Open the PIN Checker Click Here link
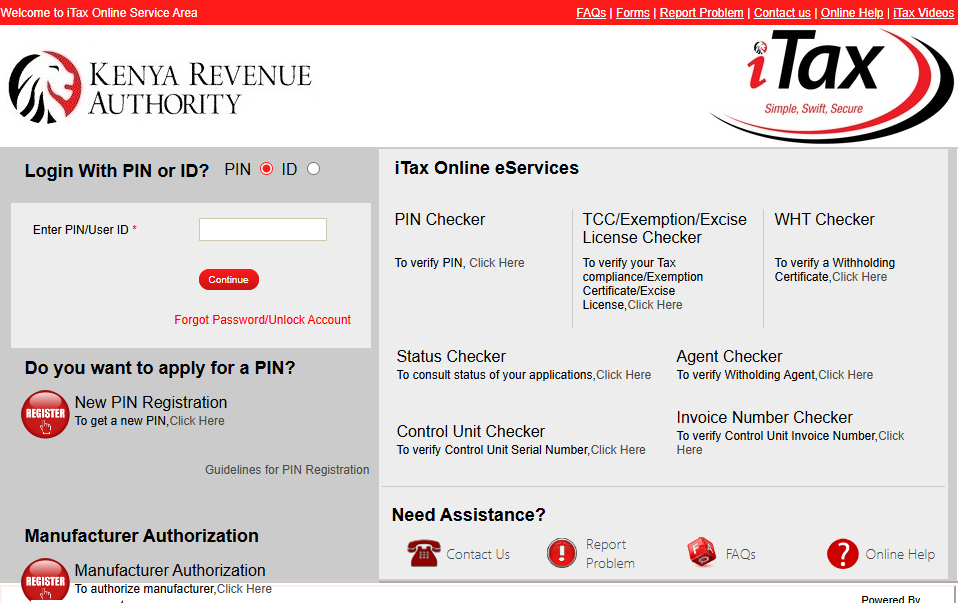 click(x=497, y=263)
